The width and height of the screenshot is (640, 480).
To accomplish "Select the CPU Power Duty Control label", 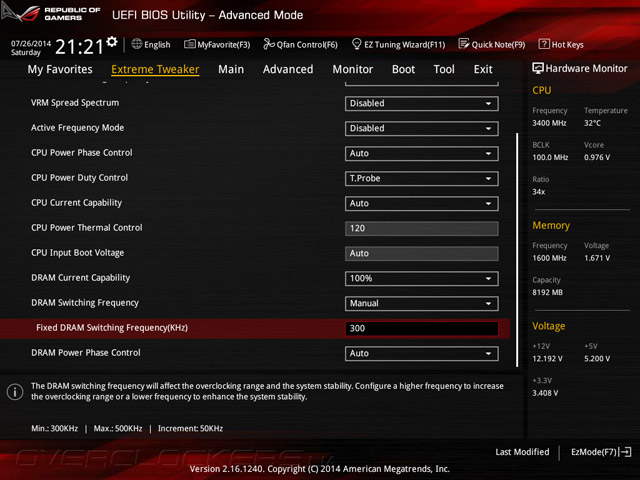I will tap(80, 178).
